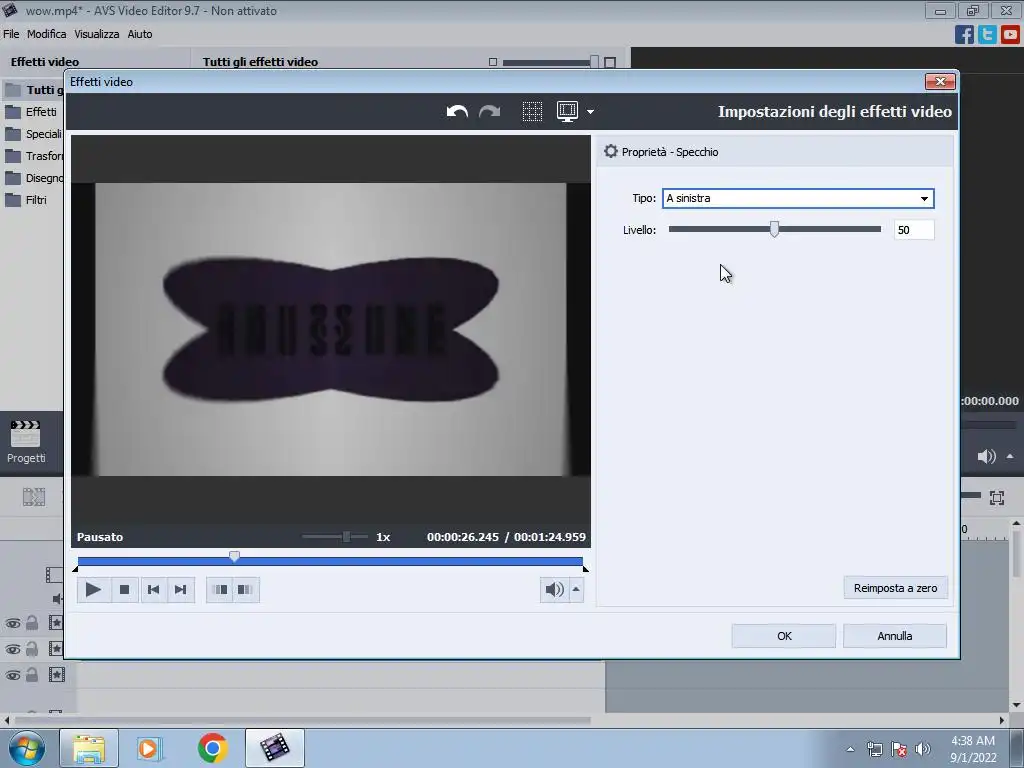Click the Redo arrow in the effects dialog

(489, 112)
